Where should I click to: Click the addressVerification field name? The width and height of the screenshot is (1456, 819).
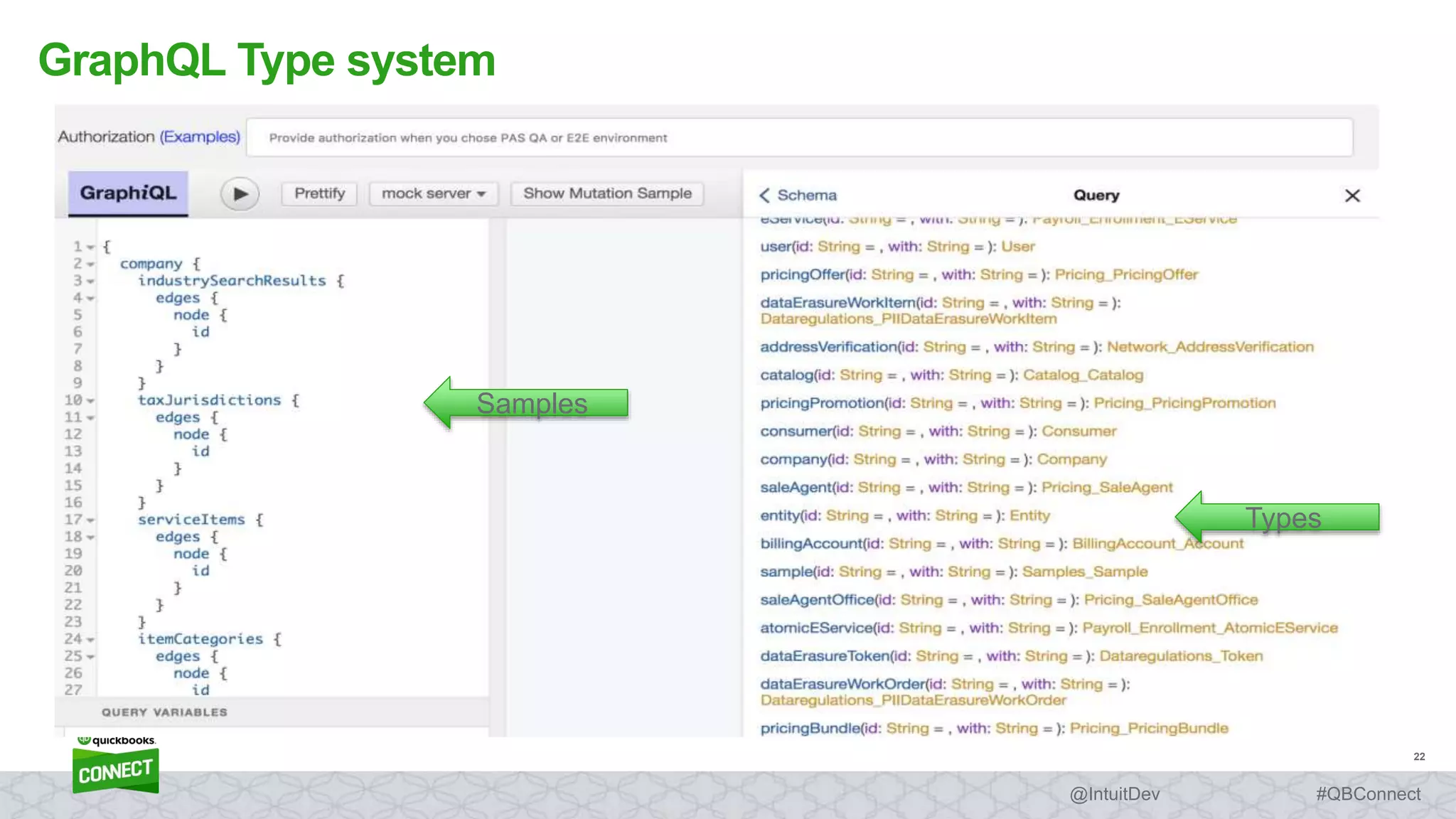[x=828, y=347]
